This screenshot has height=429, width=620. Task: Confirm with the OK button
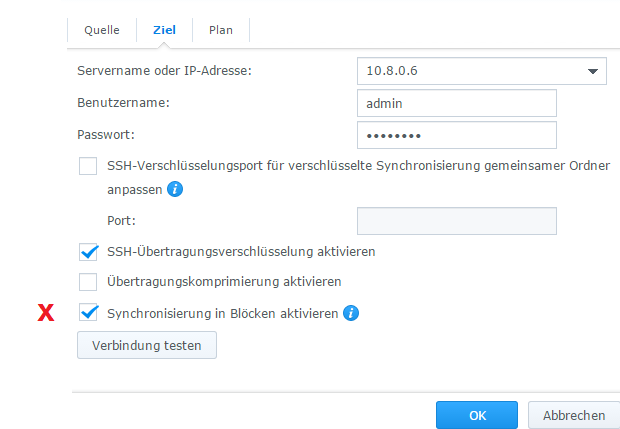(x=477, y=415)
